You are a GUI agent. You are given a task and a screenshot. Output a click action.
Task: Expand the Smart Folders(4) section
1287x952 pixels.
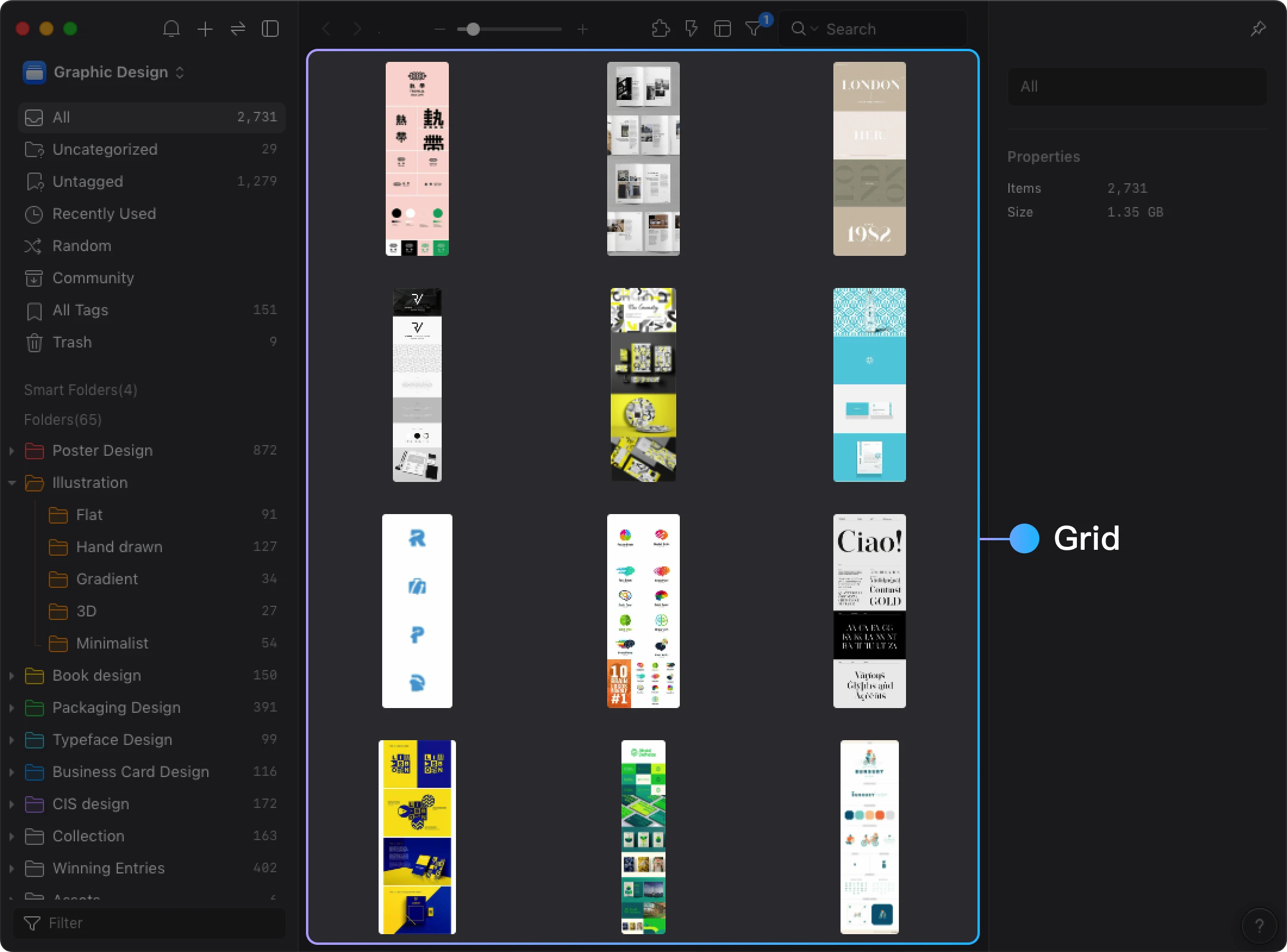tap(80, 390)
